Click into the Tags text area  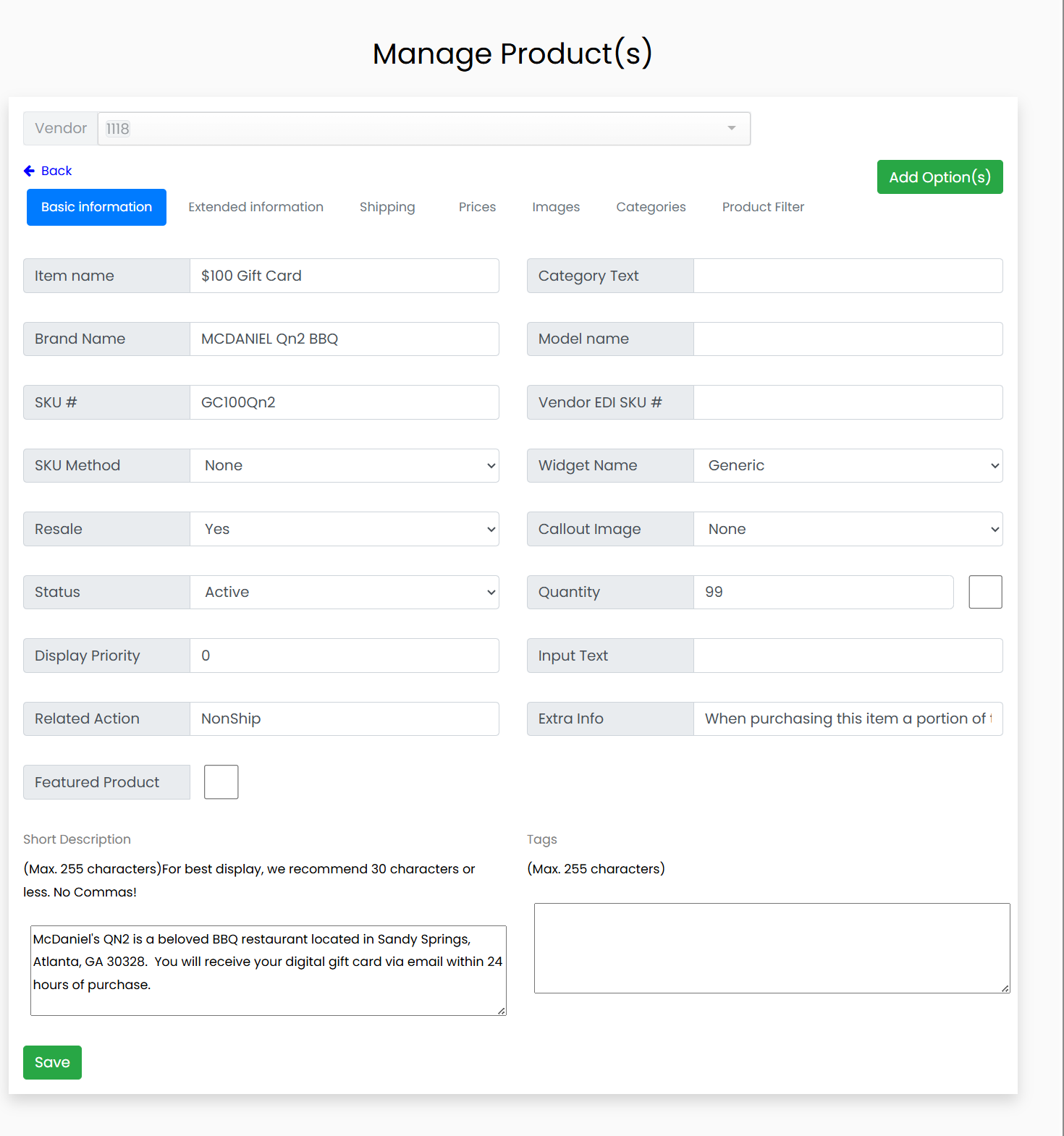[x=772, y=948]
